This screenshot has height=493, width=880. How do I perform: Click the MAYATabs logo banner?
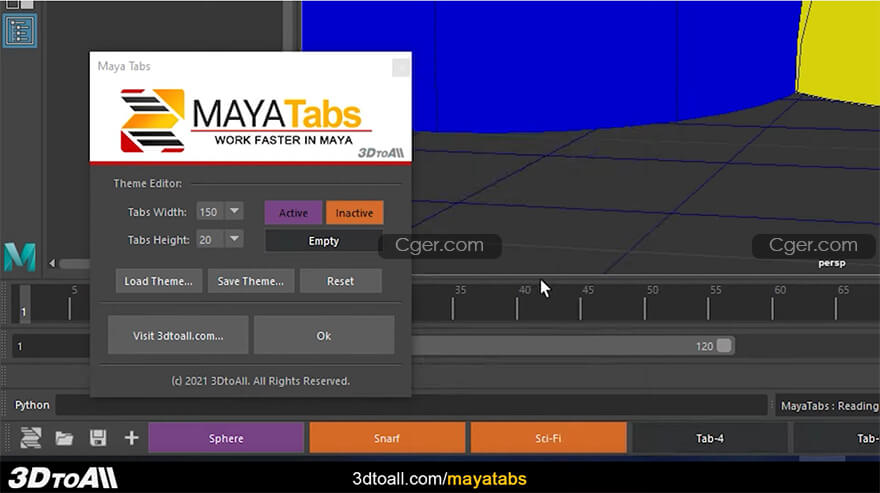251,121
